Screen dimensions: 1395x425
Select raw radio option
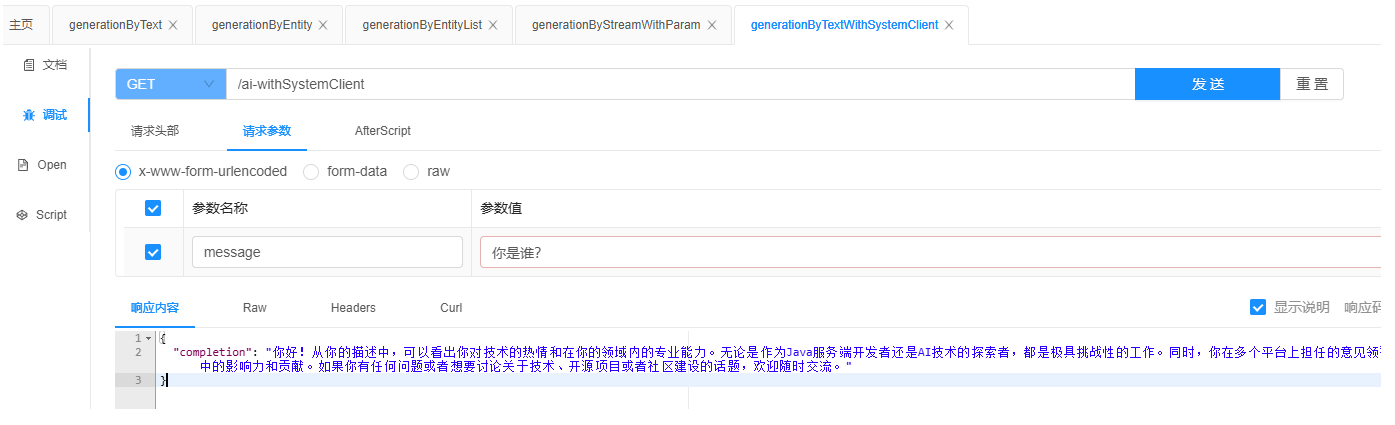tap(411, 172)
